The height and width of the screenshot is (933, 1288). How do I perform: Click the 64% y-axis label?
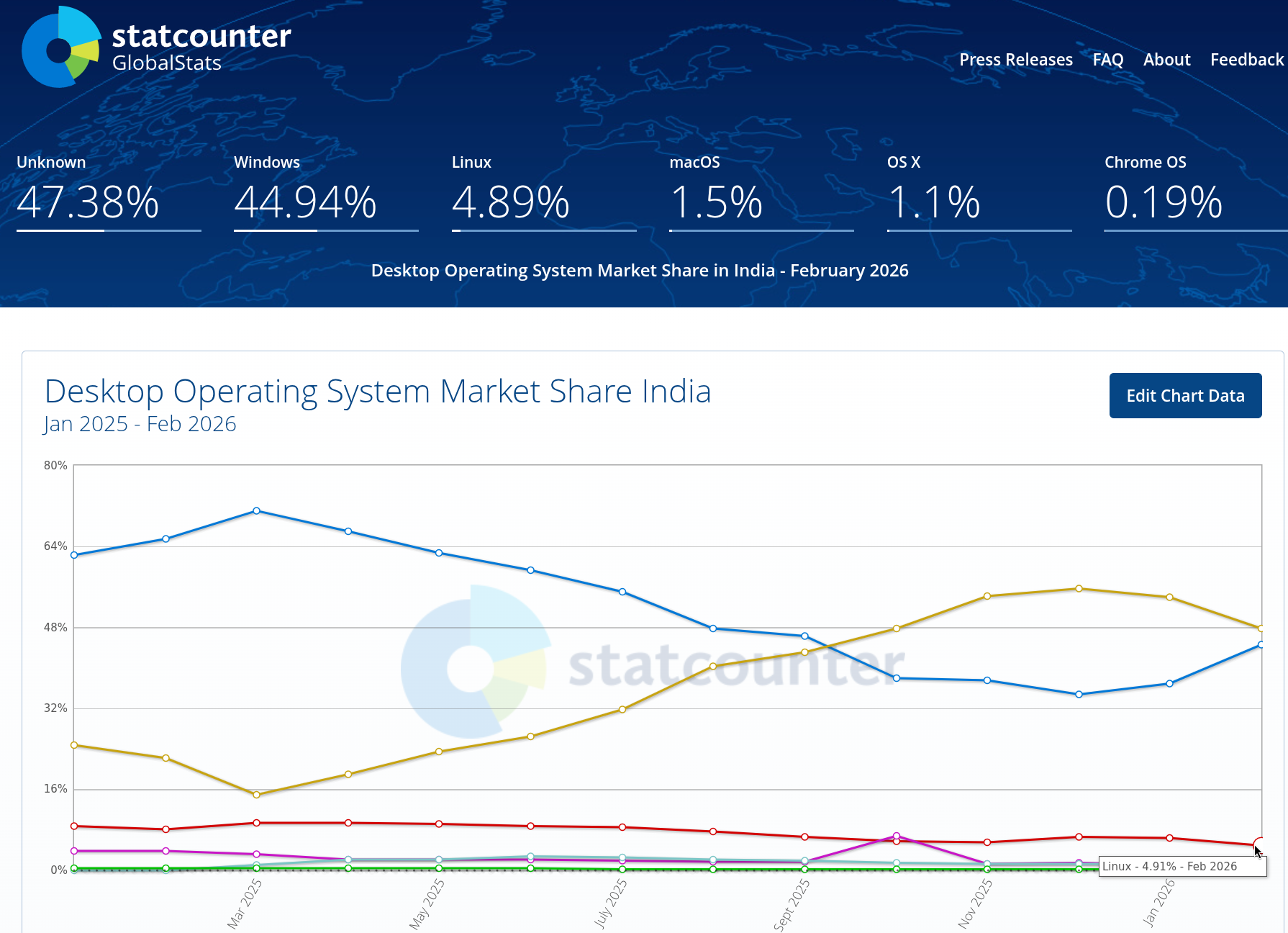click(55, 546)
